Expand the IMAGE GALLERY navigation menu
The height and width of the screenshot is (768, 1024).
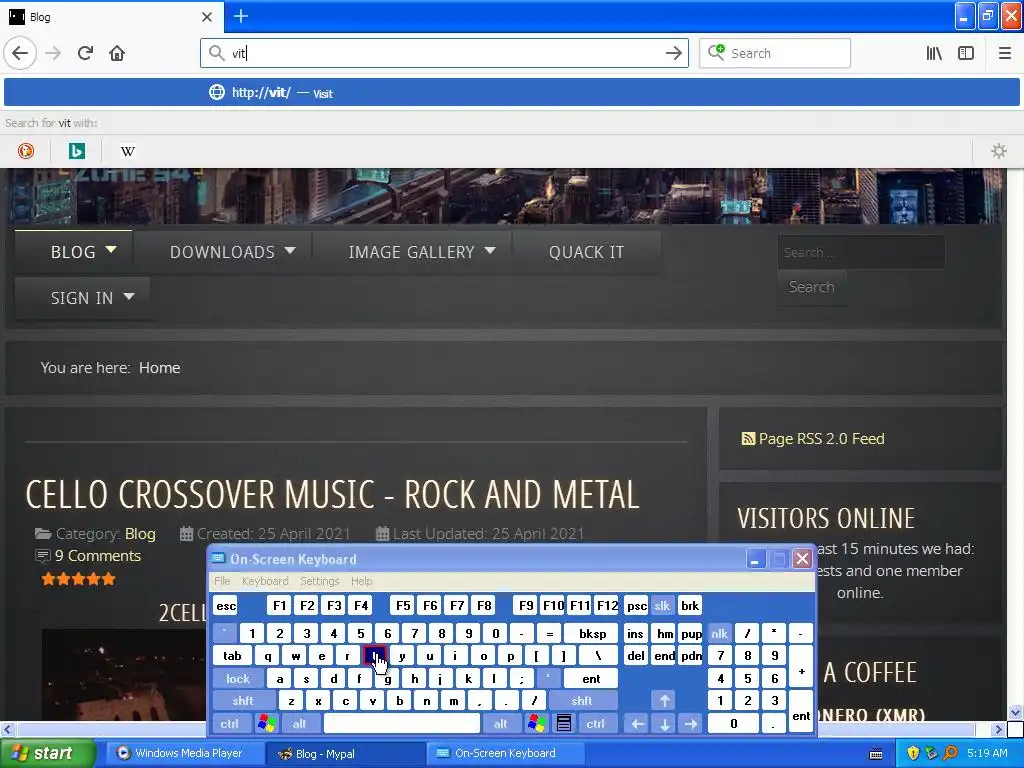point(421,251)
